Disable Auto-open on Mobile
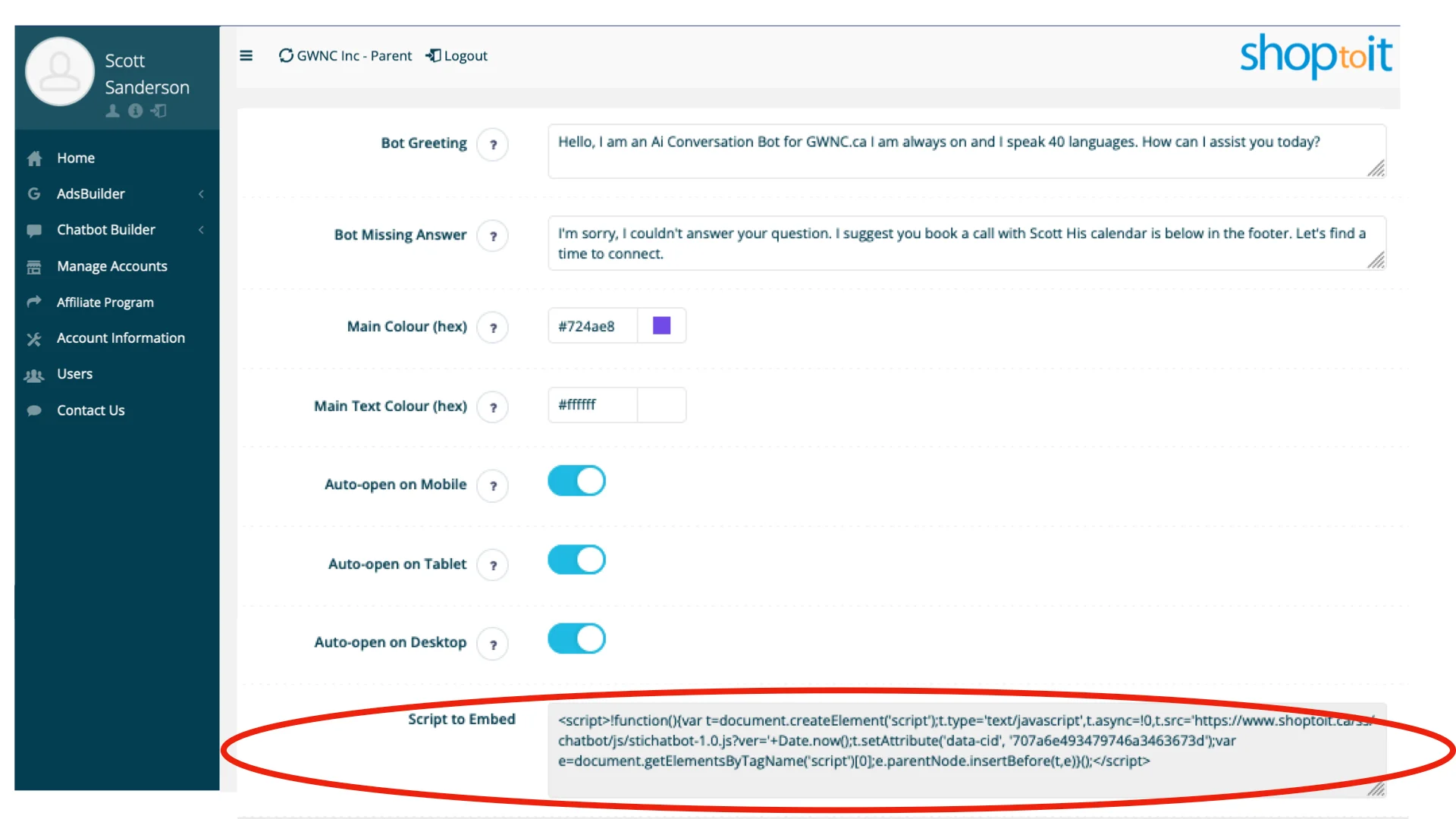1456x819 pixels. [576, 481]
